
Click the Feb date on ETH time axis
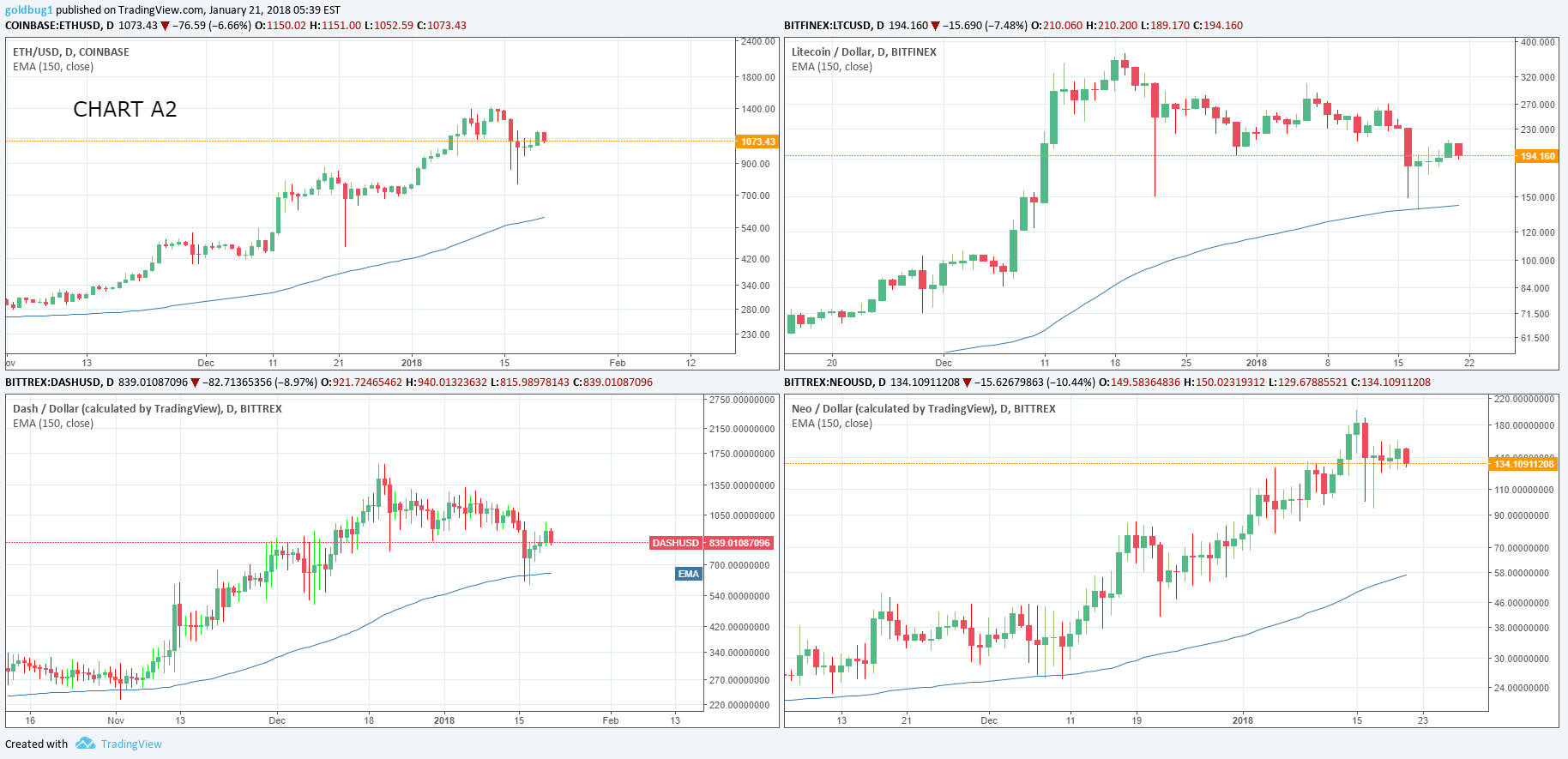click(618, 363)
